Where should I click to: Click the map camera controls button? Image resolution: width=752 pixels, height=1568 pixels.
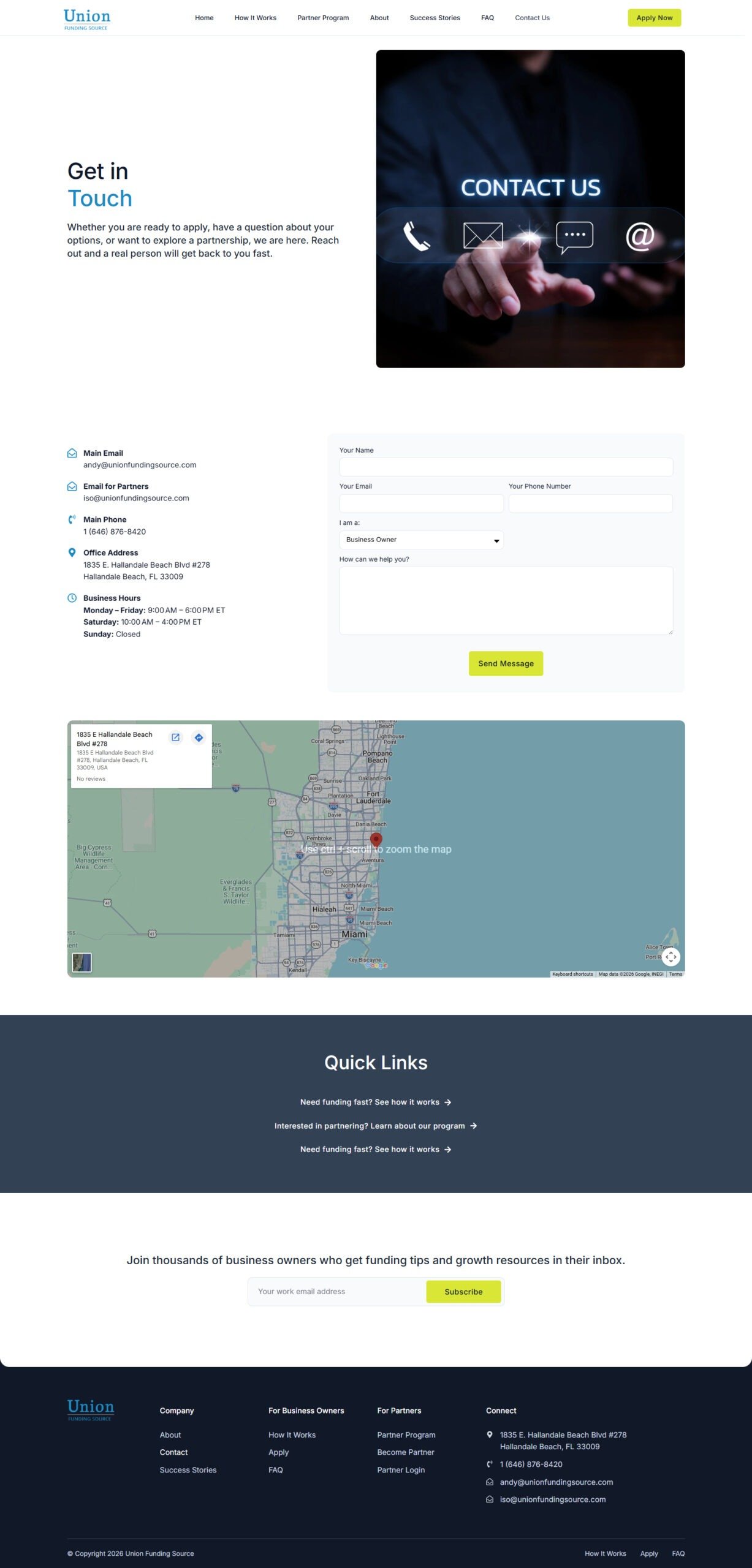[x=671, y=956]
